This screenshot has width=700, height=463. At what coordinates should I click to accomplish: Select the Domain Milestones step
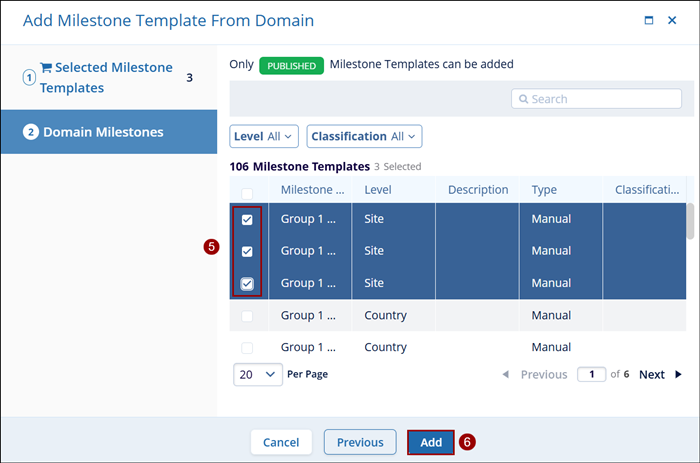[x=103, y=132]
